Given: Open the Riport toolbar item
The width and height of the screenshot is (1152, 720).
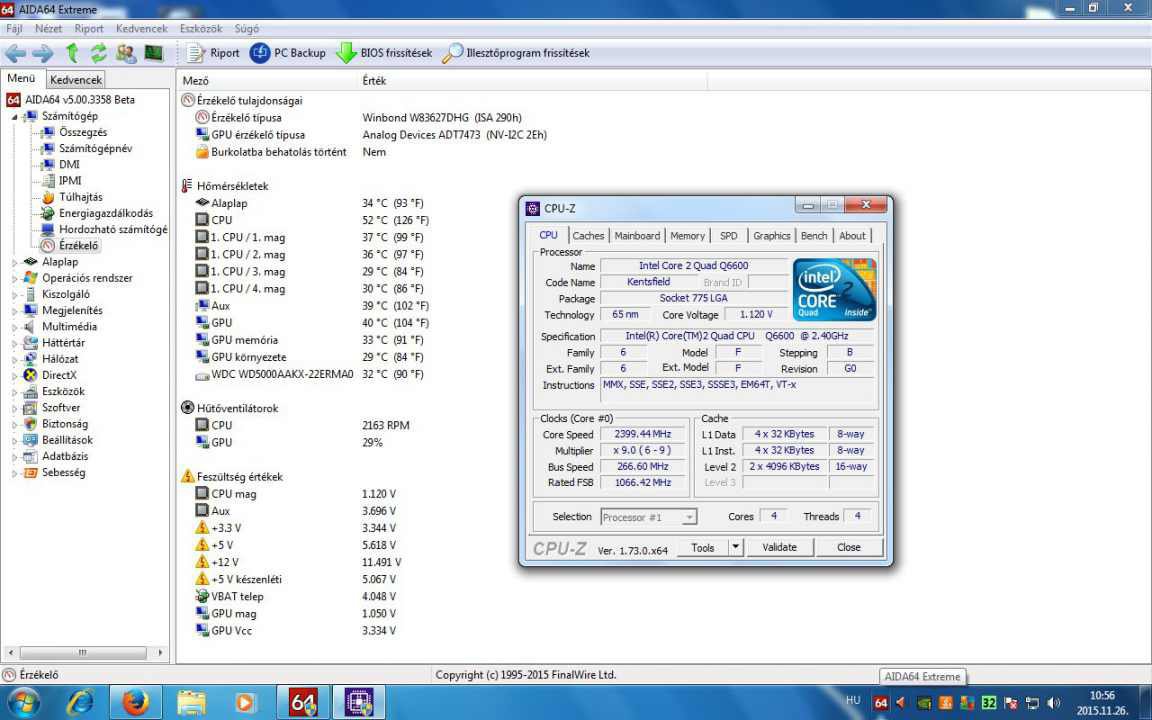Looking at the screenshot, I should [213, 53].
